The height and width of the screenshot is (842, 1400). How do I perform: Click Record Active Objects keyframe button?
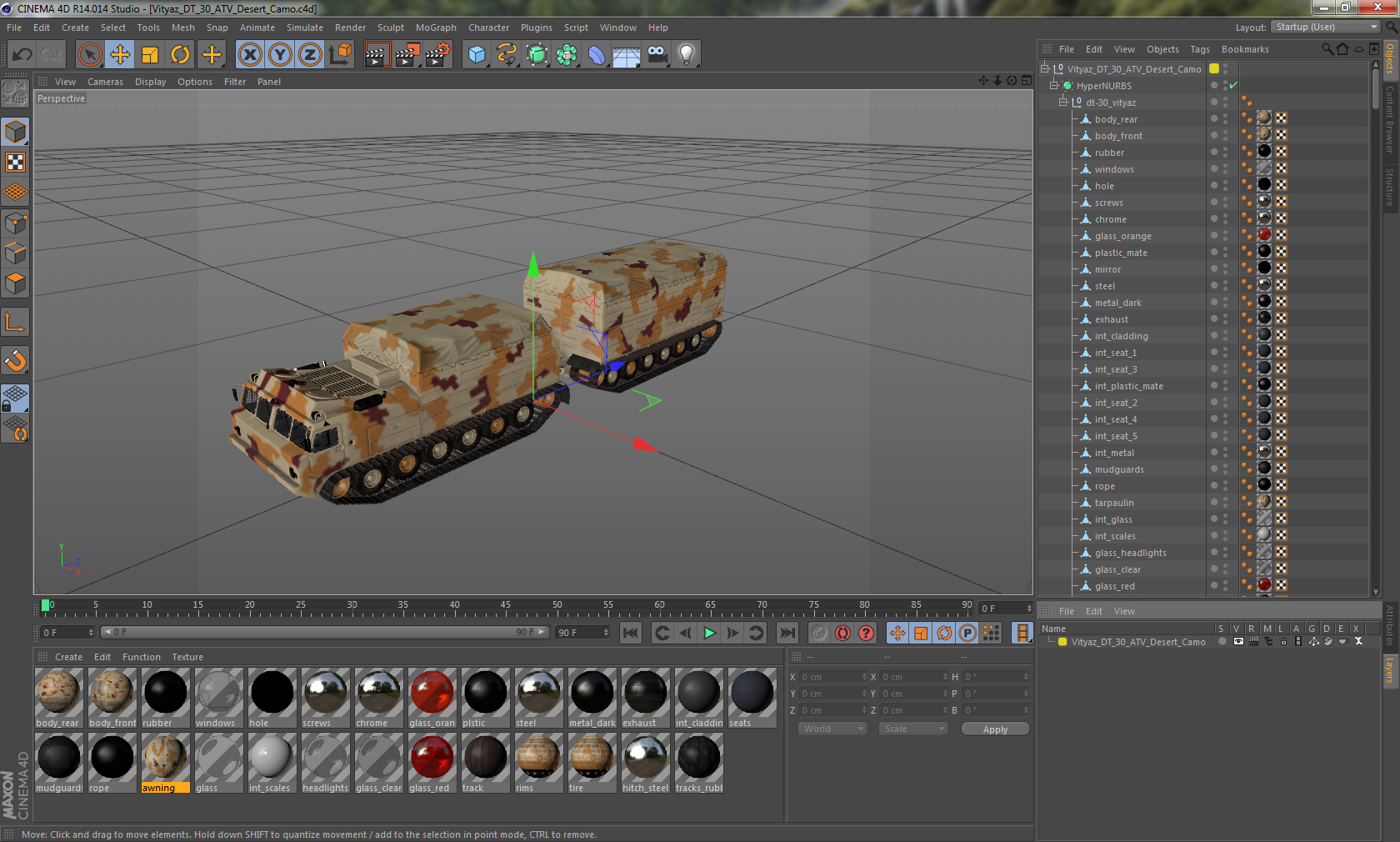point(819,633)
